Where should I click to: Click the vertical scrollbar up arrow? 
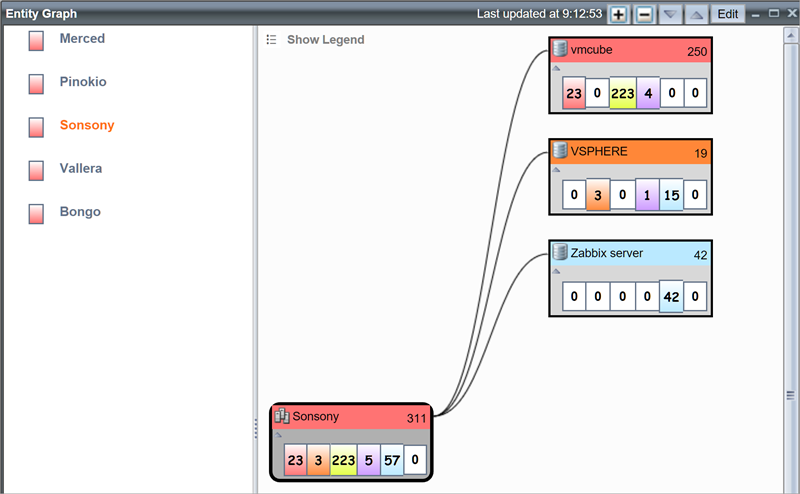click(x=790, y=36)
